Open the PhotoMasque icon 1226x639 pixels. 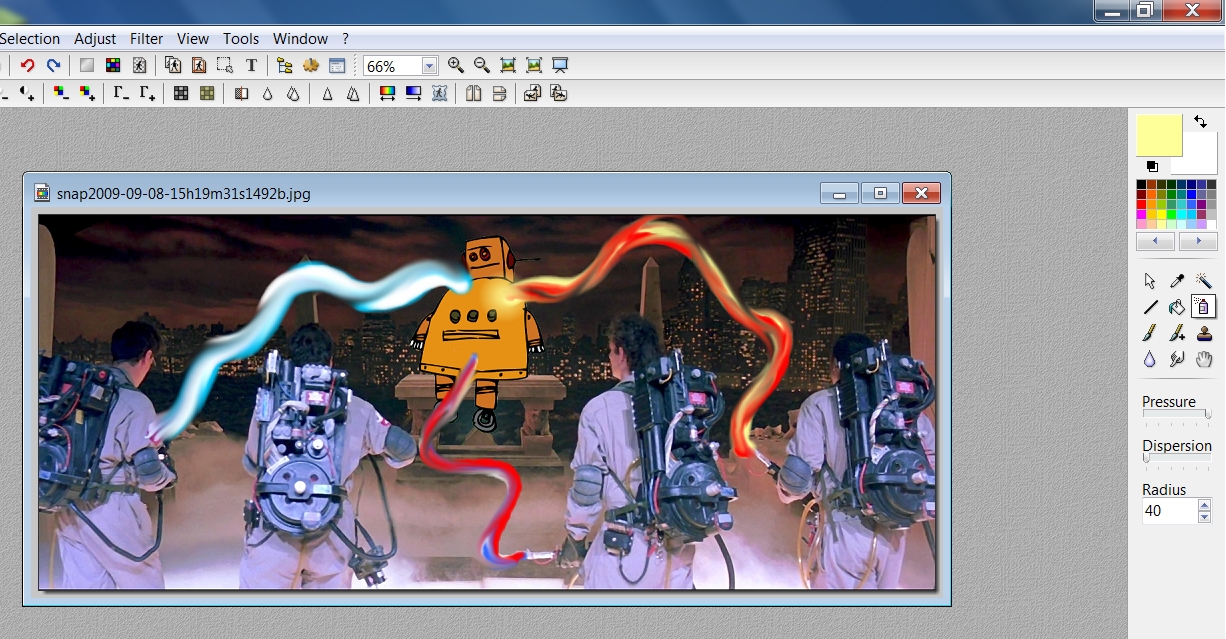click(x=439, y=93)
